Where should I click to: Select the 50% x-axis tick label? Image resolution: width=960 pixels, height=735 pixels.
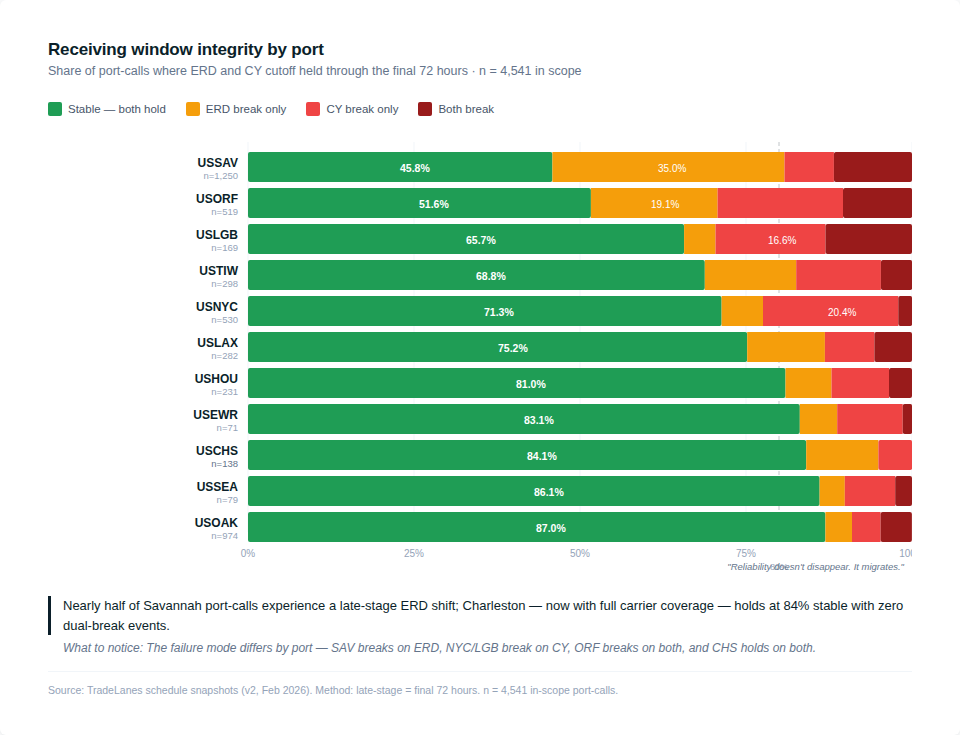pyautogui.click(x=580, y=553)
